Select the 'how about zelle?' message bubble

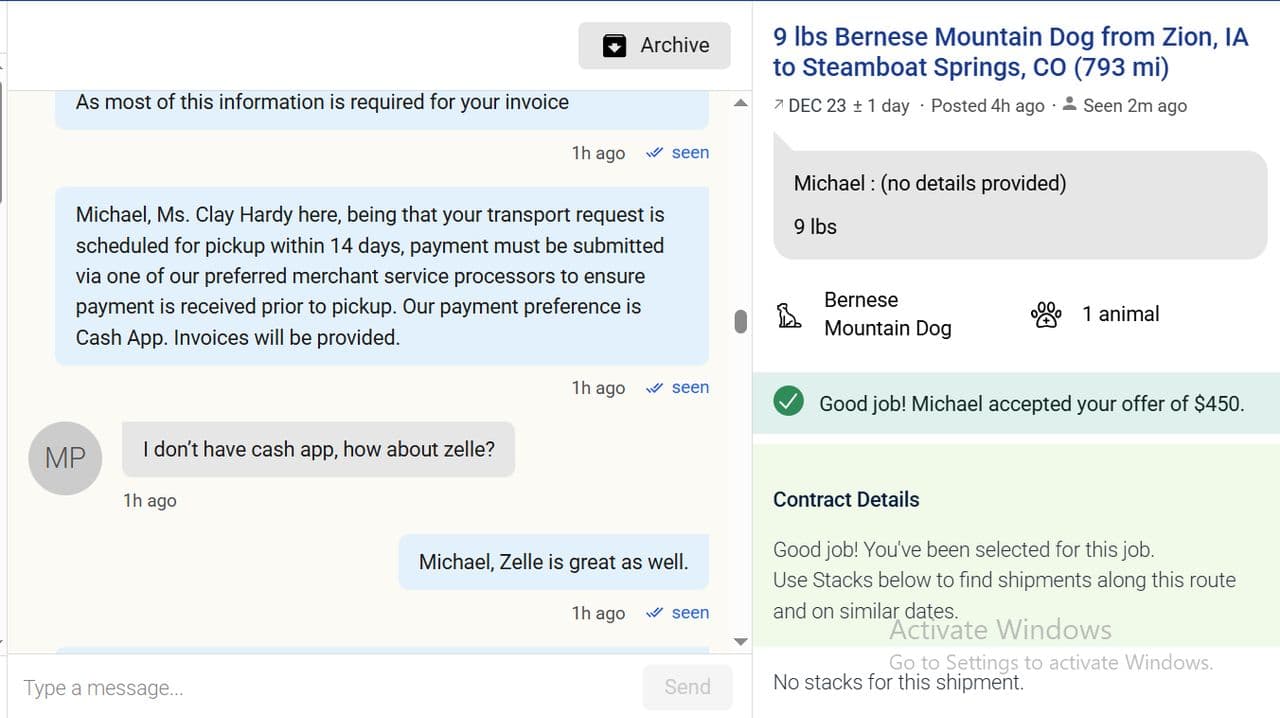[318, 449]
